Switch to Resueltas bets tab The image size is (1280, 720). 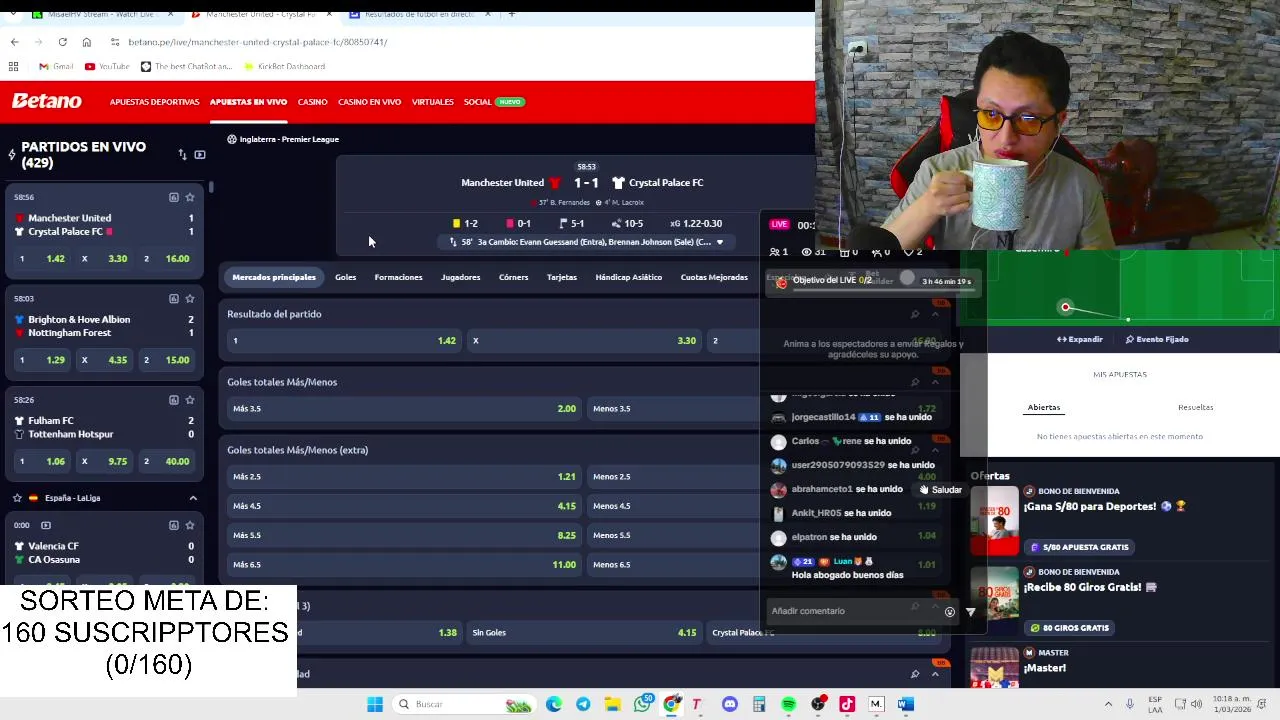[1195, 407]
